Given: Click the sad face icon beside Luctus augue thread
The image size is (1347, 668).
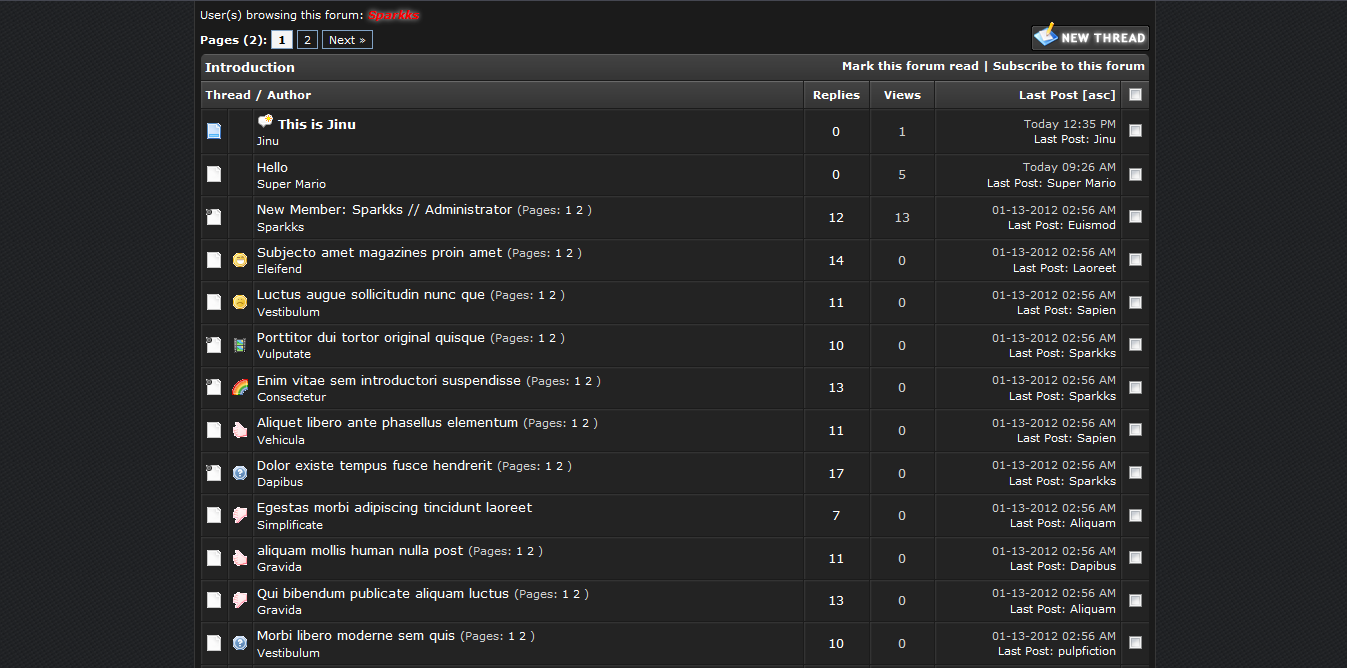Looking at the screenshot, I should point(240,302).
